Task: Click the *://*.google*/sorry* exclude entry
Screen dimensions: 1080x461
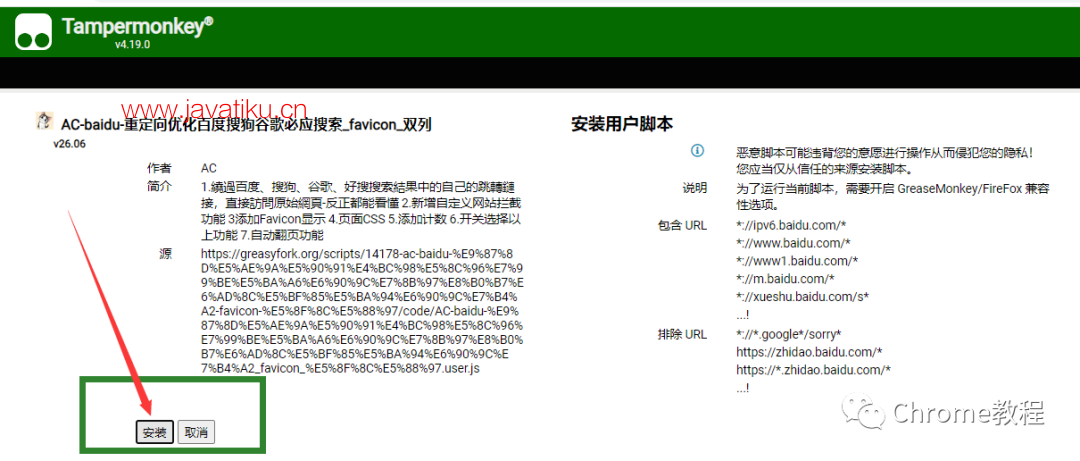Action: (789, 334)
